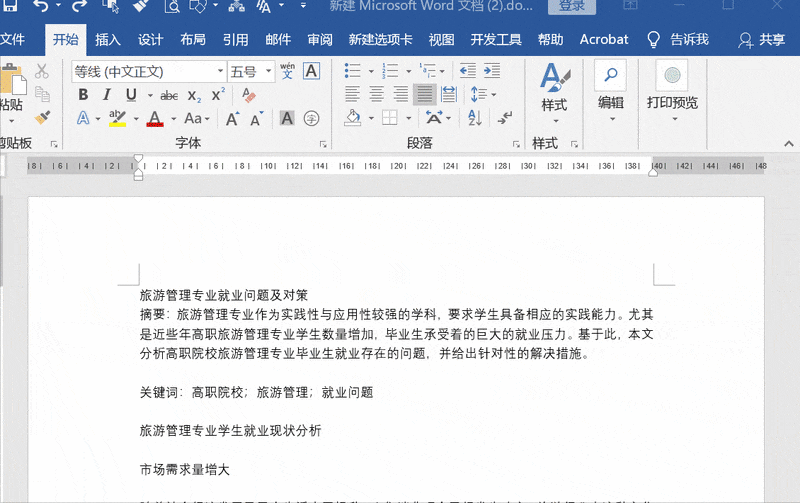Image resolution: width=800 pixels, height=503 pixels.
Task: Toggle strikethrough text formatting
Action: click(169, 95)
